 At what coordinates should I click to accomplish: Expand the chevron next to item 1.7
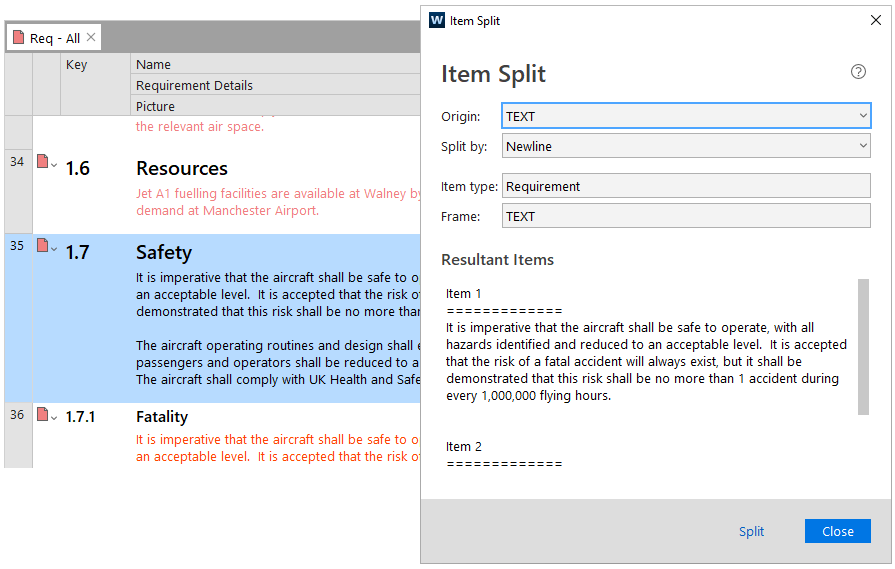point(54,249)
